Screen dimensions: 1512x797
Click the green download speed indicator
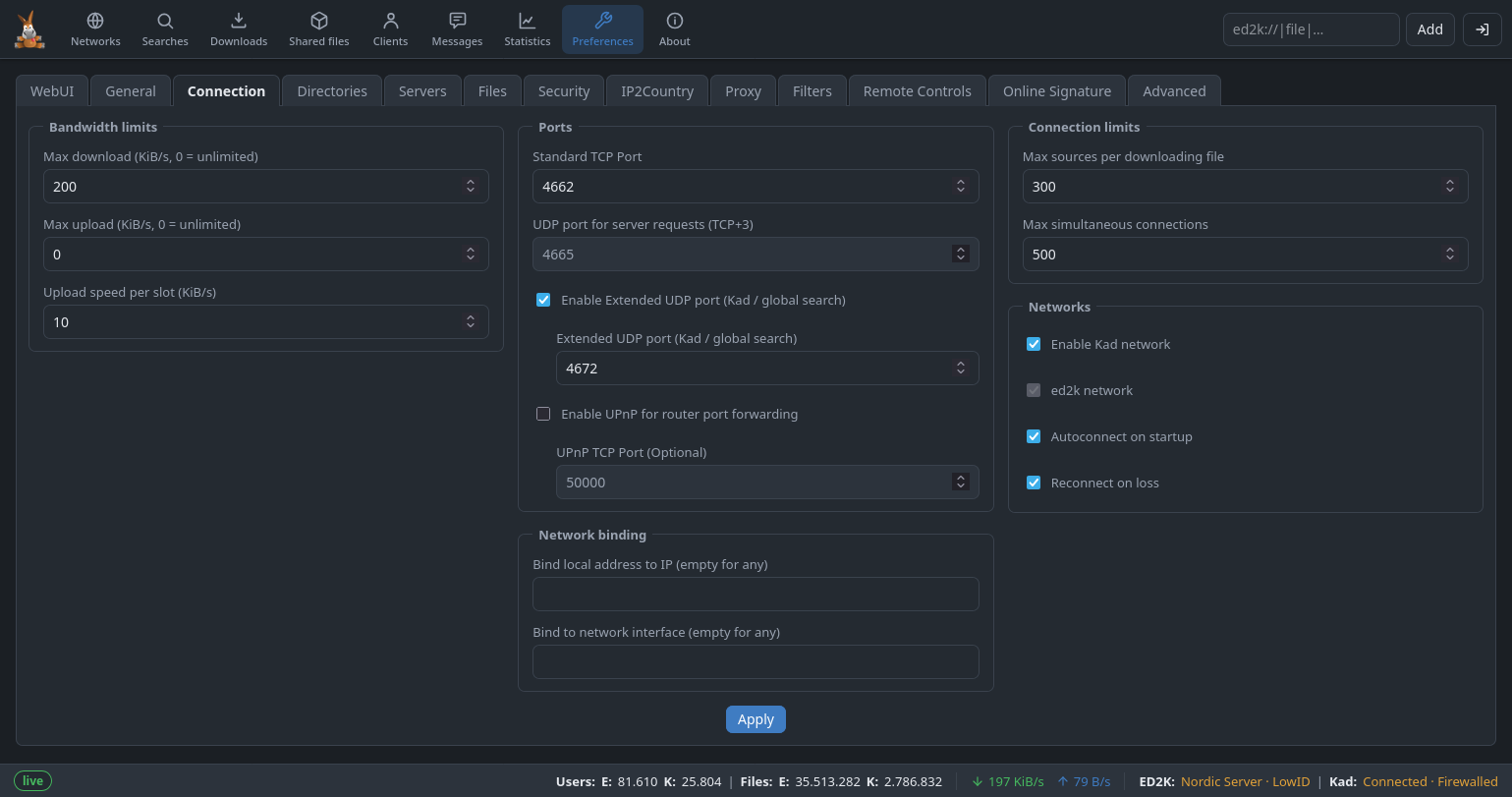[x=1008, y=781]
